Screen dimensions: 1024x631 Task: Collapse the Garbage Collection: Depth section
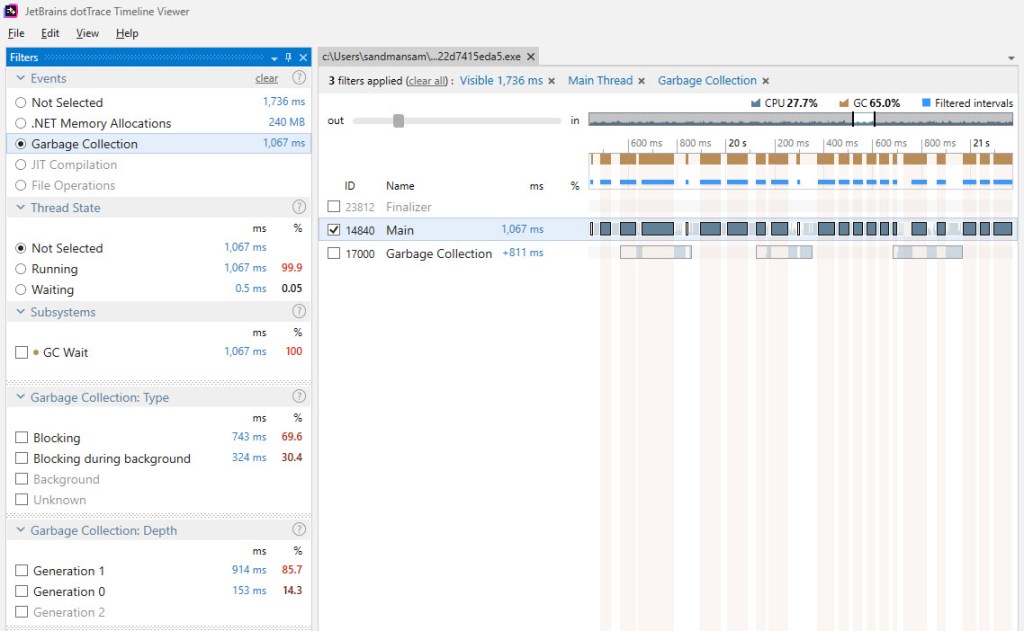click(21, 530)
